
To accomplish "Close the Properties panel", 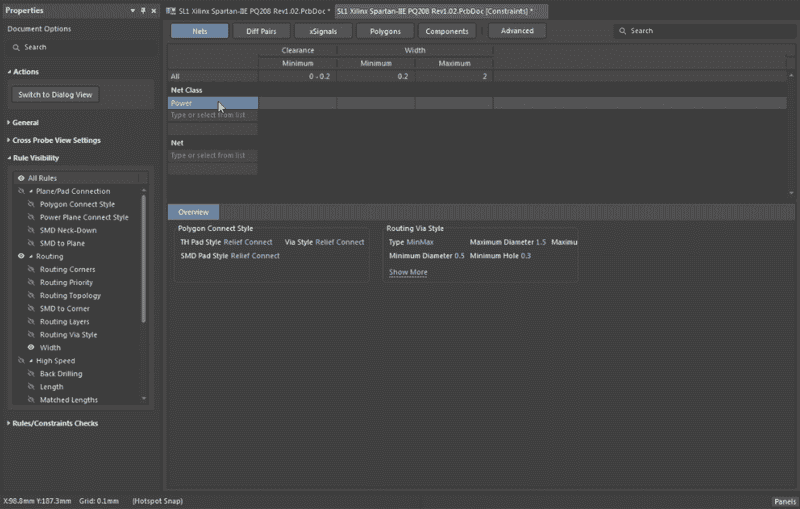I will 154,11.
